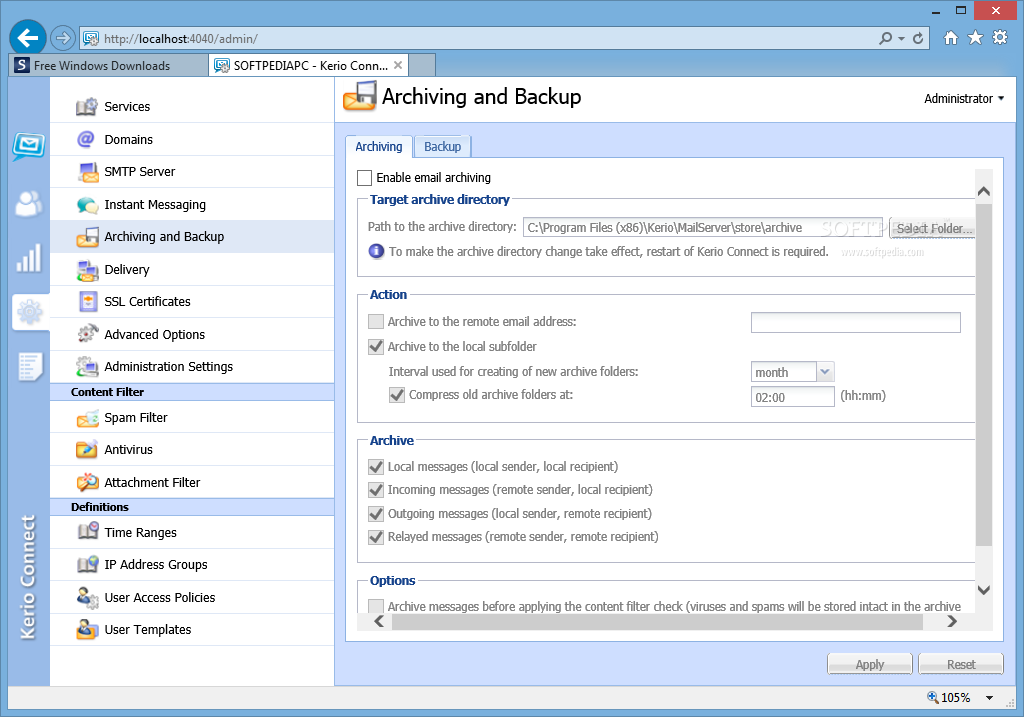Image resolution: width=1024 pixels, height=717 pixels.
Task: Click the Spam Filter icon
Action: pyautogui.click(x=88, y=418)
